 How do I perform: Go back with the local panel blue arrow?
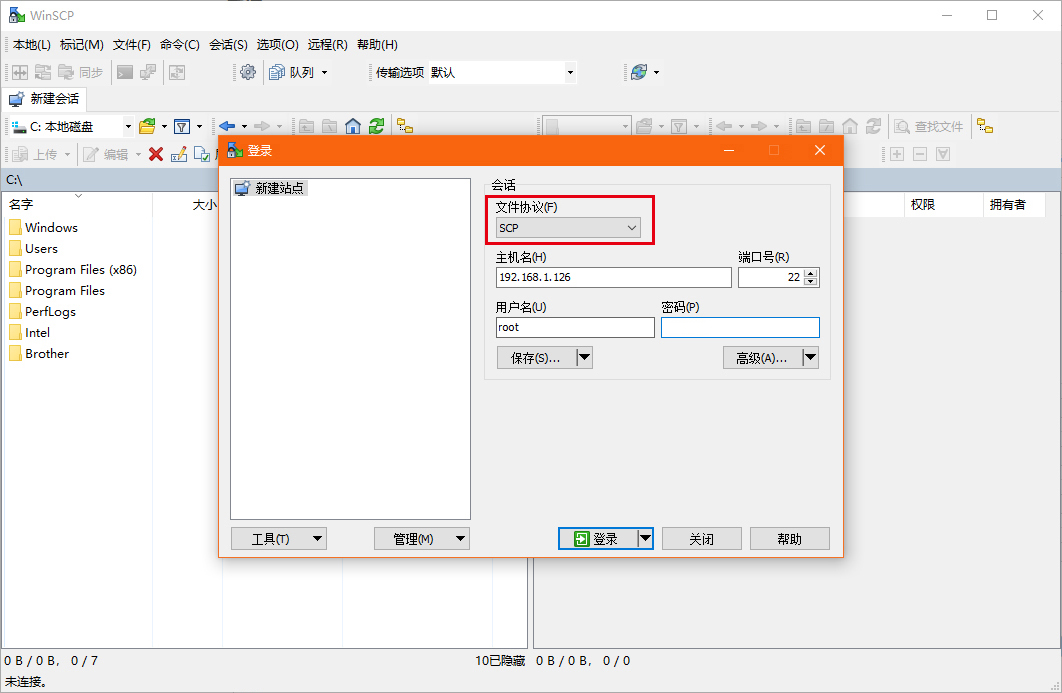[x=227, y=127]
